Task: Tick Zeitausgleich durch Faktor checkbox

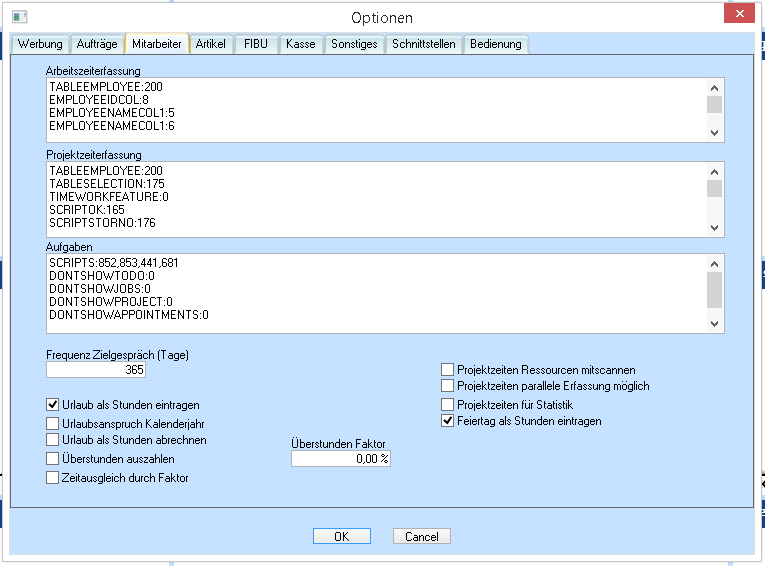Action: 53,478
